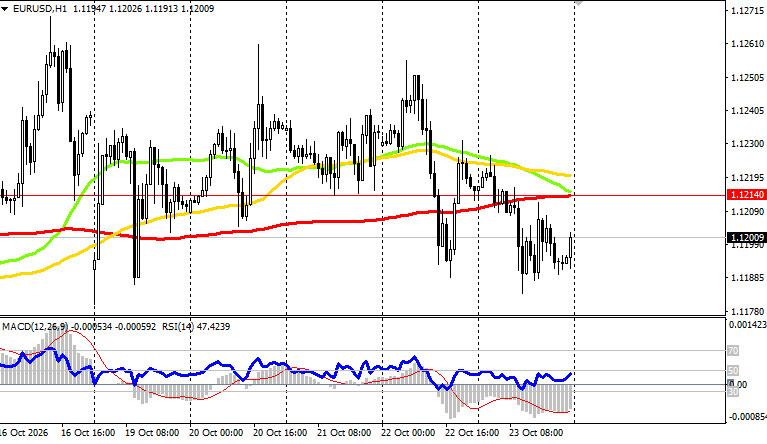Screen dimensions: 767x444
Task: Open the chart menu triangle beside EURUSD,H1
Action: point(4,9)
